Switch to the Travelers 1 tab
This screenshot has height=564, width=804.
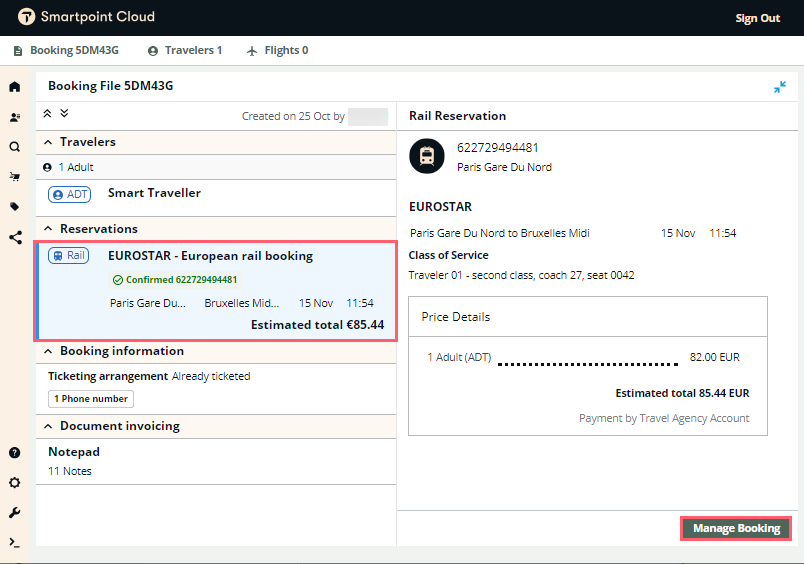185,50
